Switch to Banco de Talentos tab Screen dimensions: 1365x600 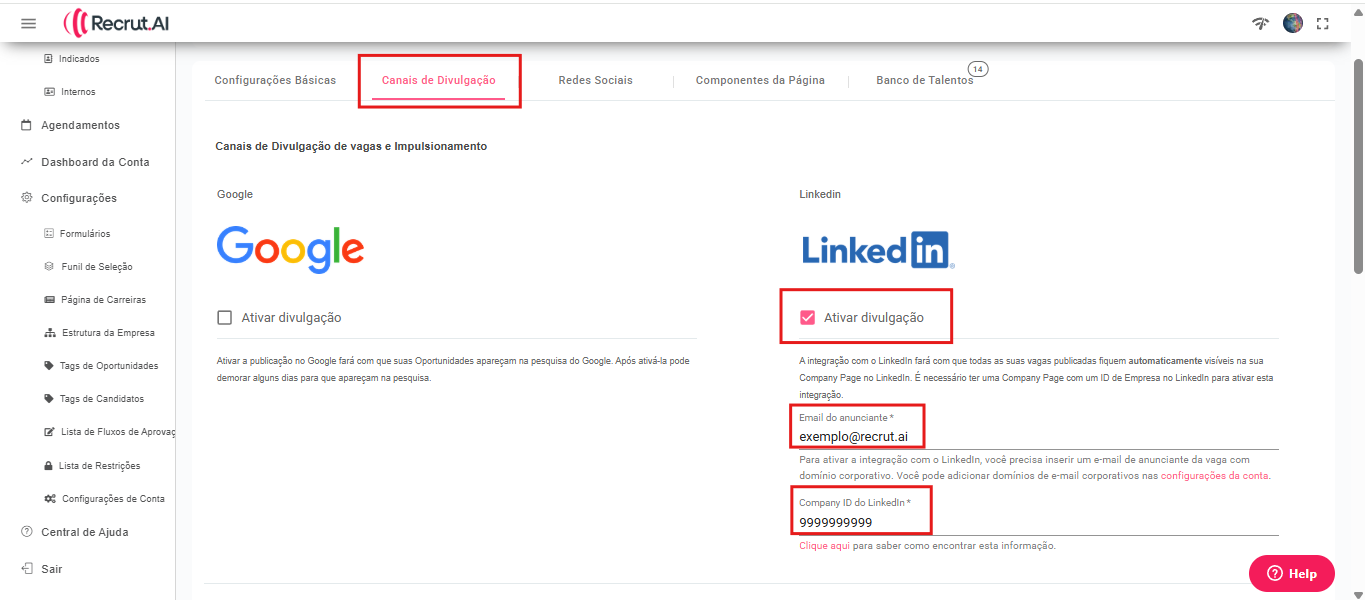(924, 80)
